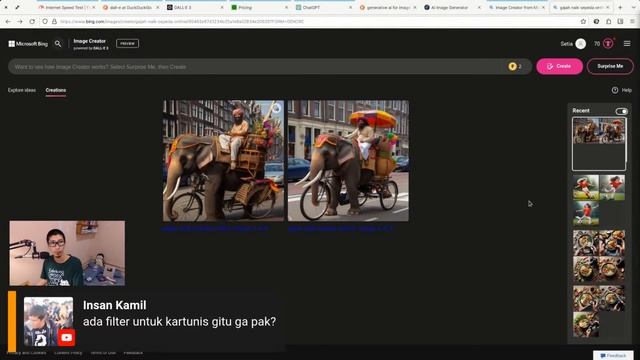Toggle the Recent panel switch
The height and width of the screenshot is (360, 640).
621,111
